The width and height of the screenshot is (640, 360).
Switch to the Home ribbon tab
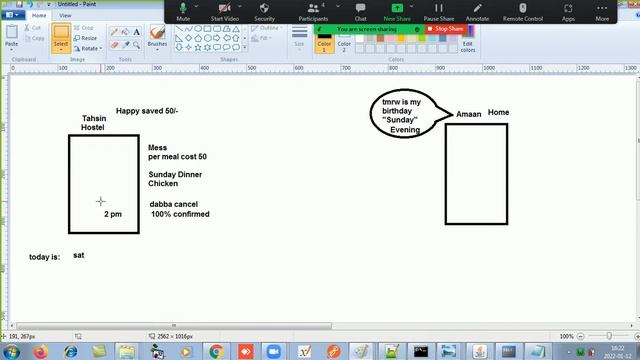(x=39, y=16)
